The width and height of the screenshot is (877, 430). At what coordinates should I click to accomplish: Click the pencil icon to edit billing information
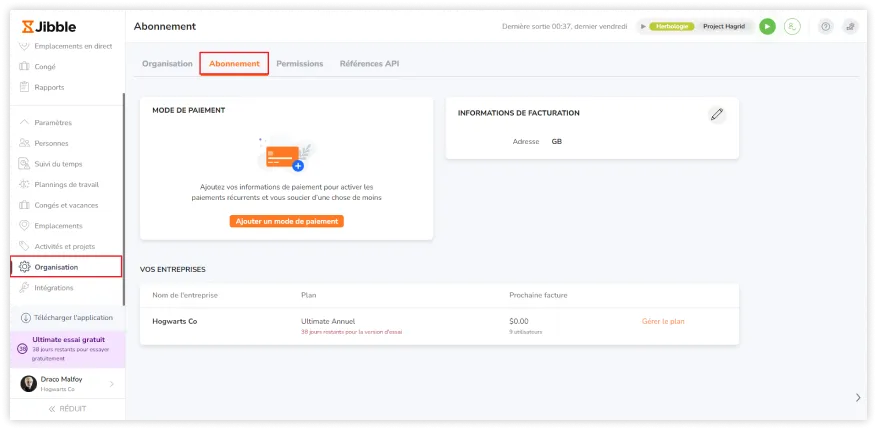716,114
